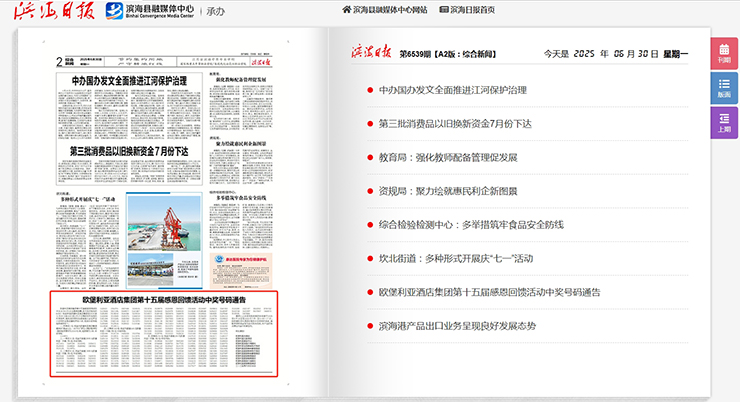The image size is (740, 402).
Task: Open article 欧堡利亚酒店集团 winning numbers notice
Action: 489,292
